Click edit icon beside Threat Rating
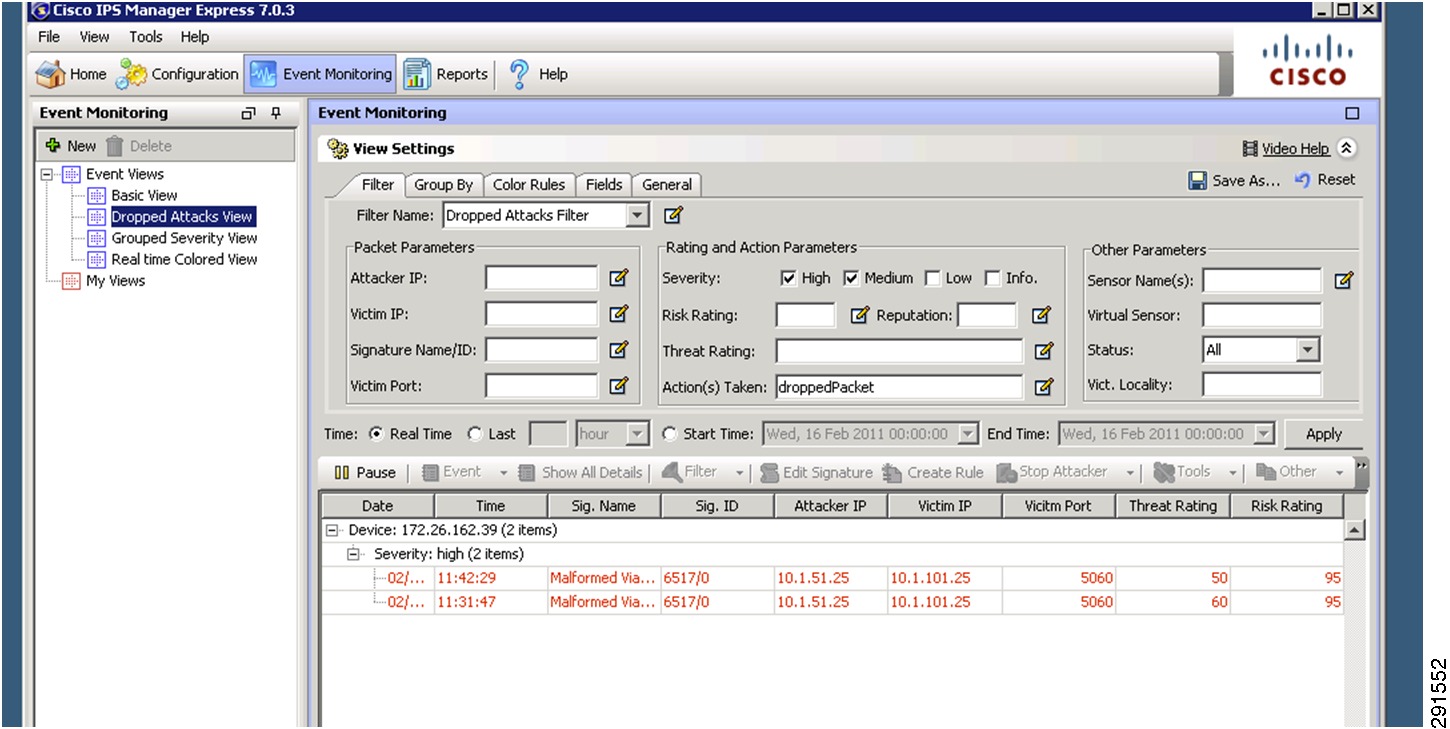 click(x=1044, y=351)
